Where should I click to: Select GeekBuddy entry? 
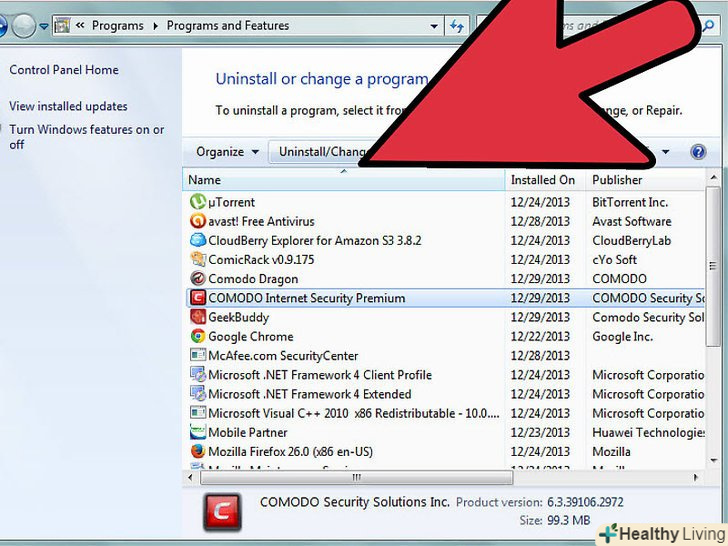coord(239,317)
